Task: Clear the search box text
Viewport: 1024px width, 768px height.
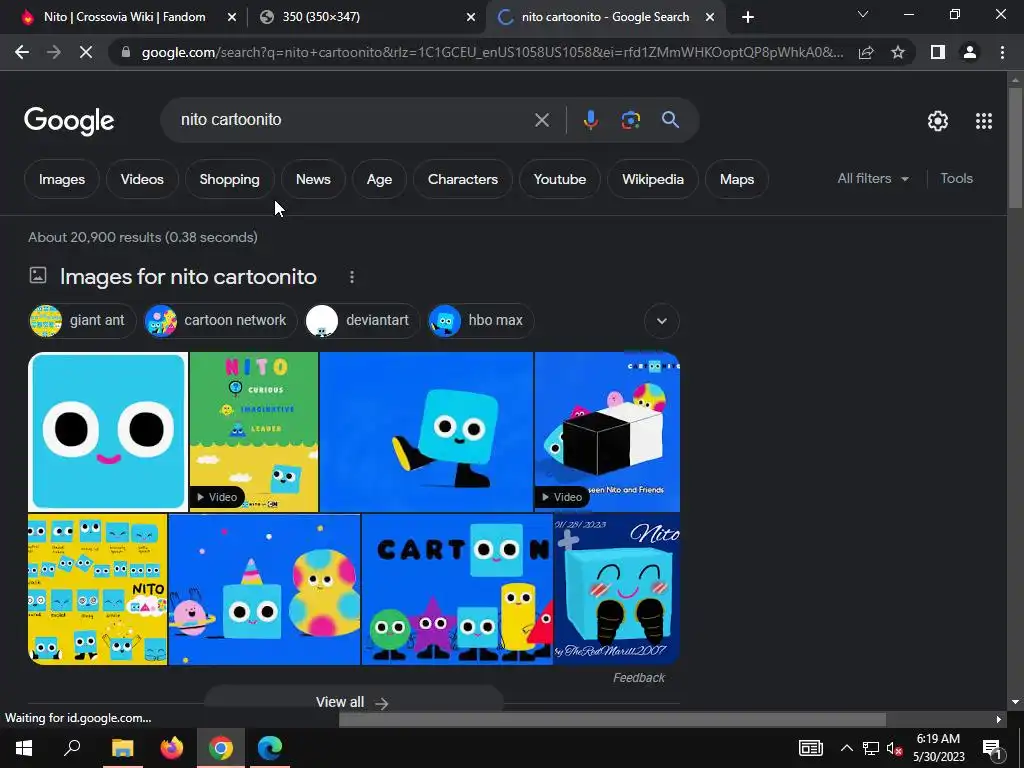Action: pyautogui.click(x=541, y=120)
